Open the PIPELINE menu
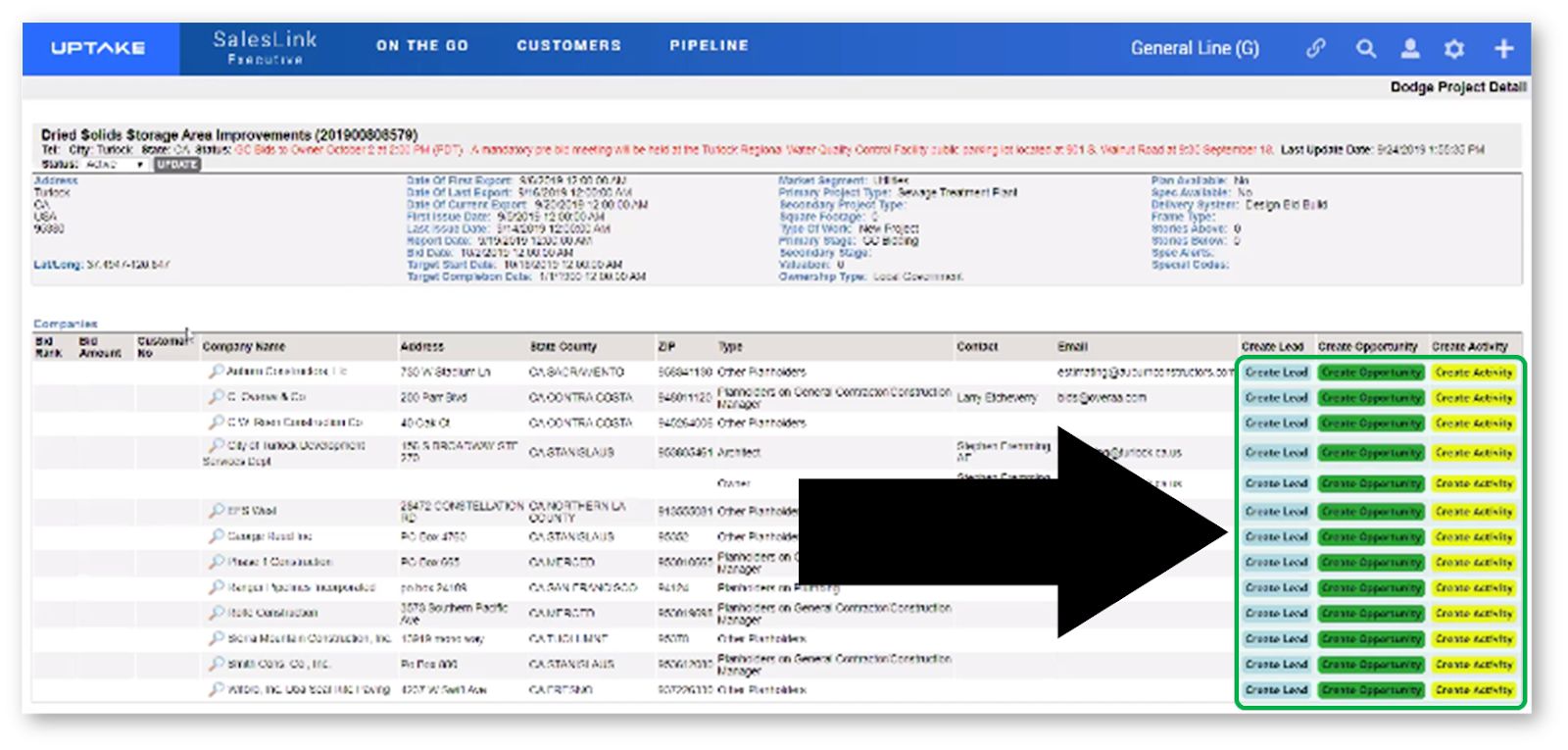Viewport: 1568px width, 750px height. [710, 45]
